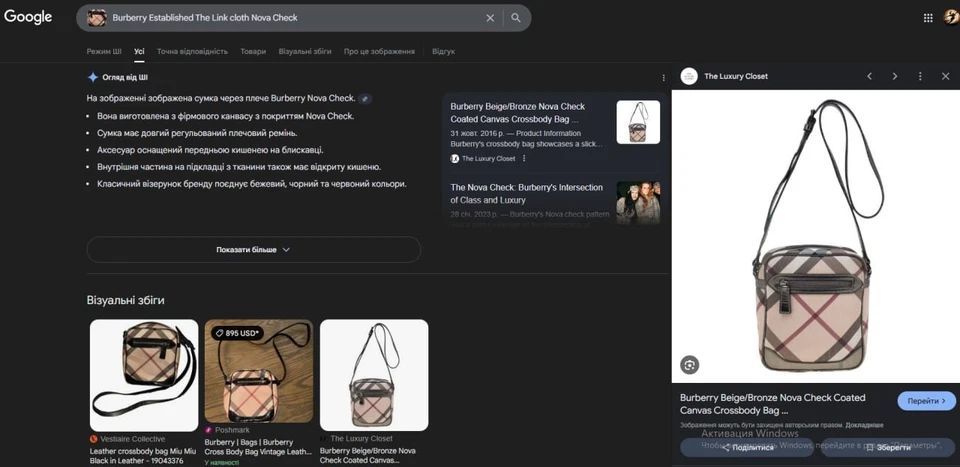This screenshot has width=960, height=467.
Task: Go to previous image in side panel
Action: coord(869,77)
